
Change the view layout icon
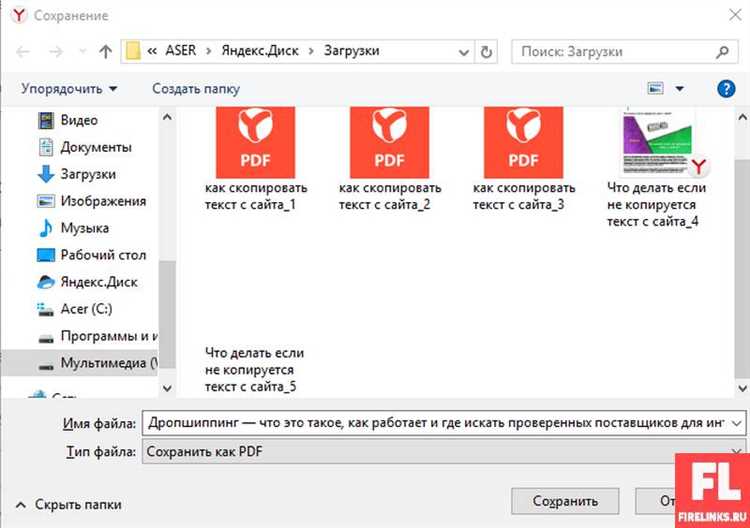[655, 88]
